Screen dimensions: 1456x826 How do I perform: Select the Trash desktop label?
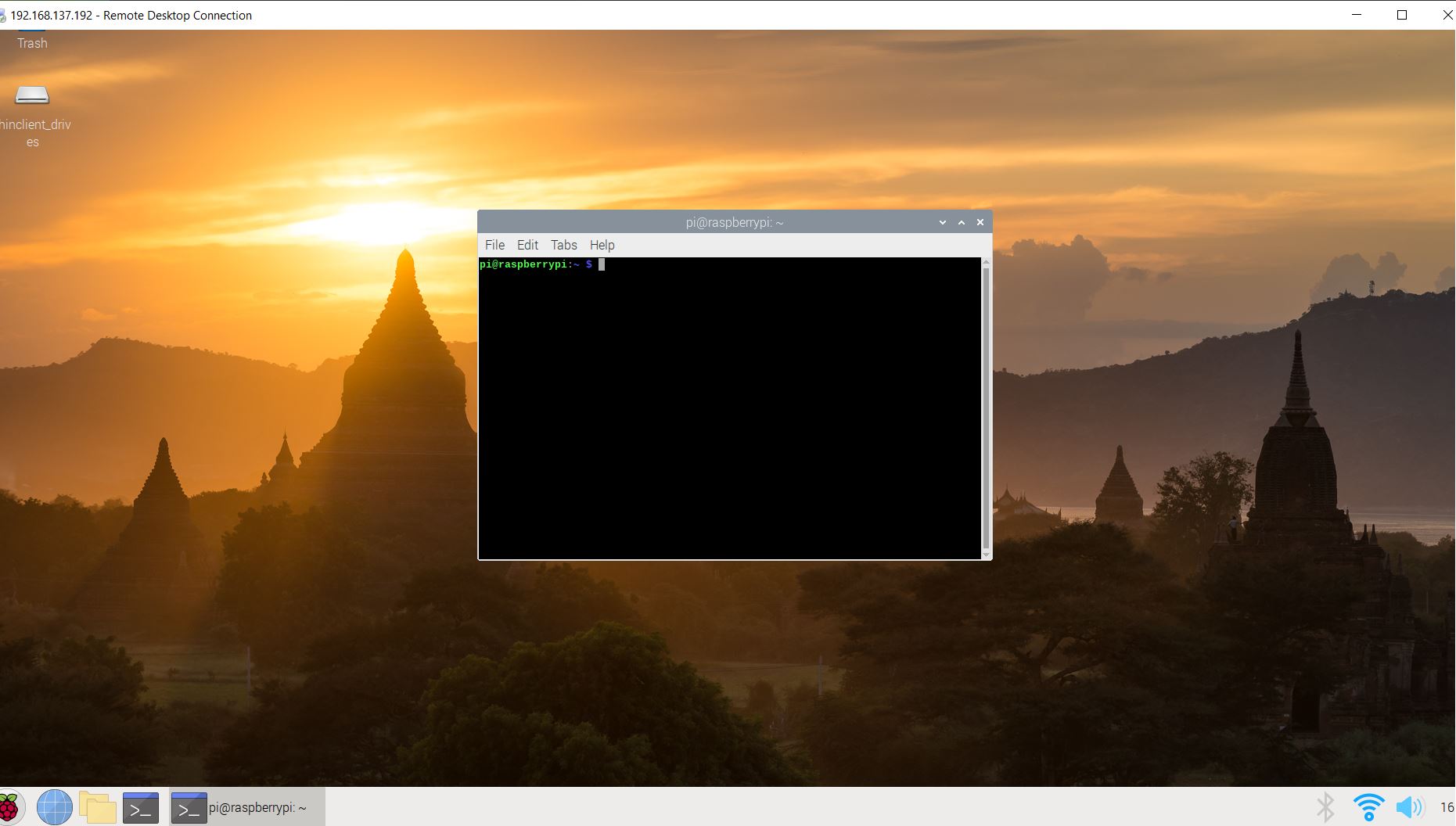click(32, 43)
